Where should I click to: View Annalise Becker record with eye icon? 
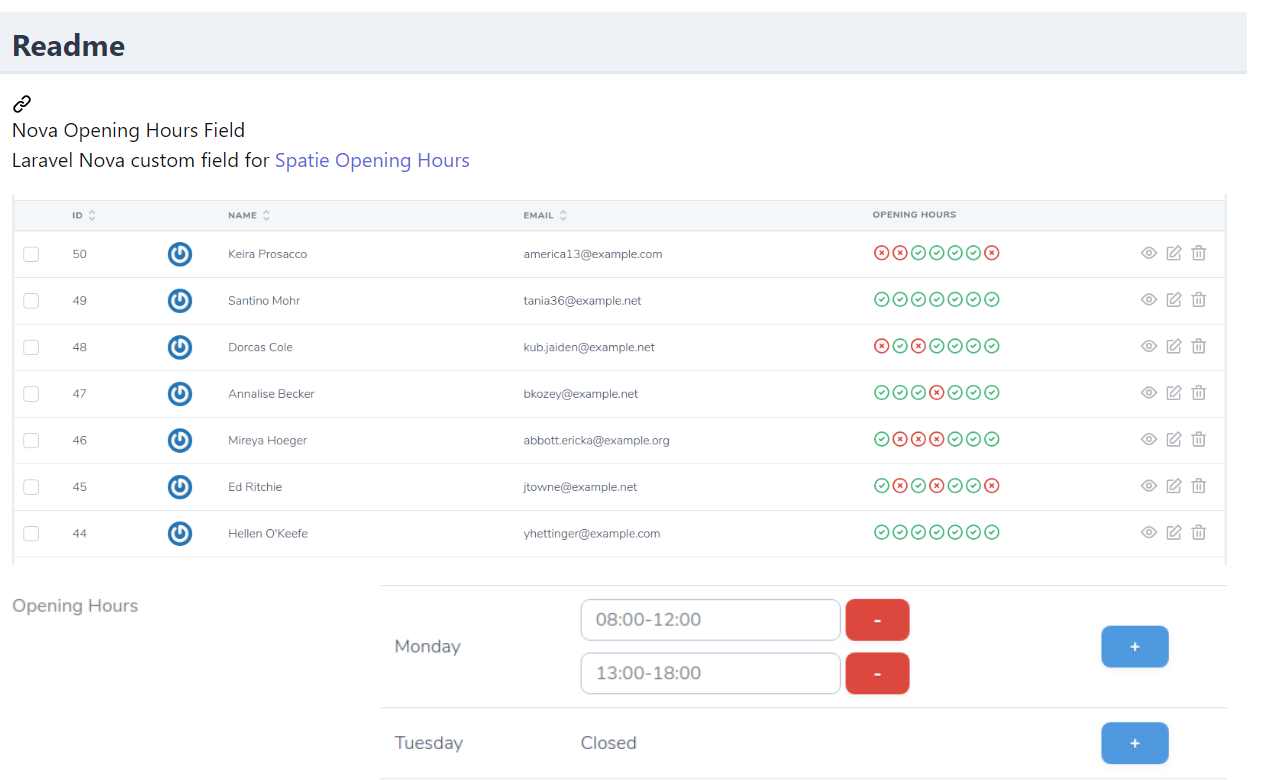tap(1149, 393)
